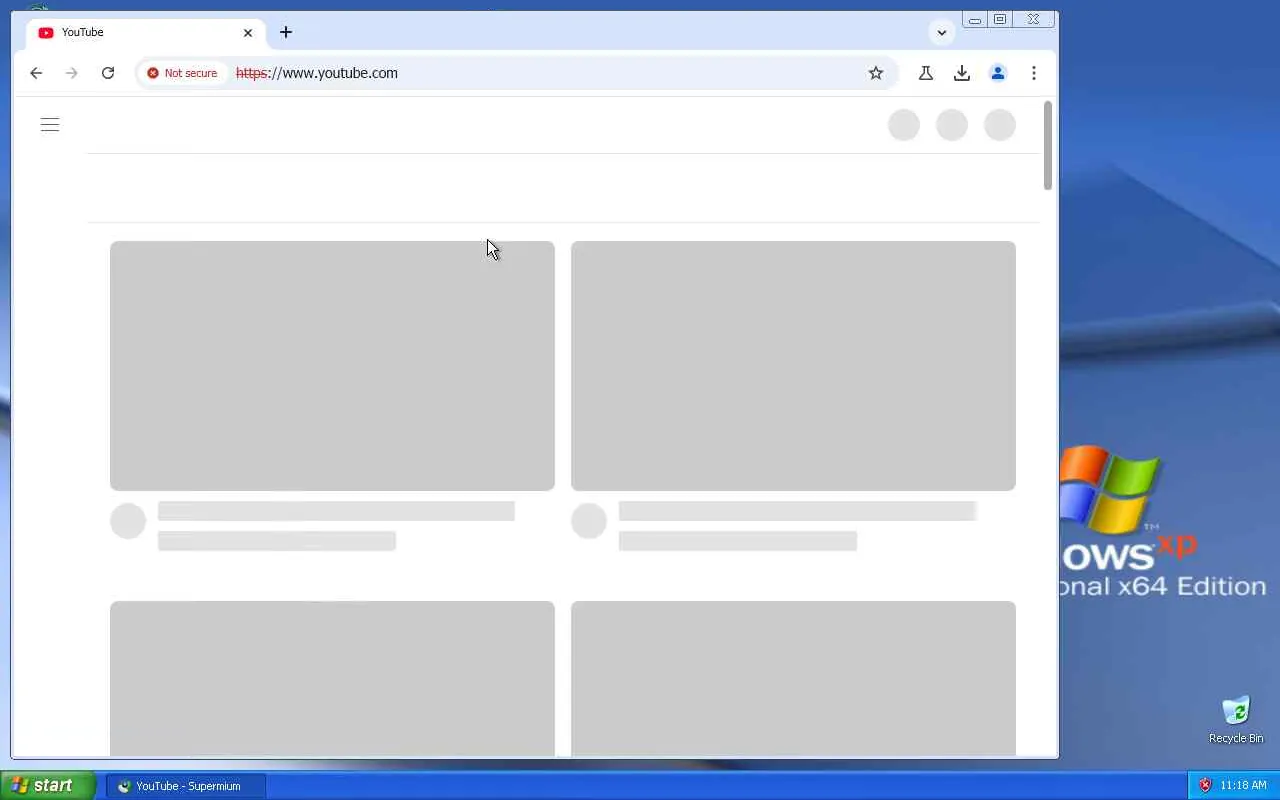1280x800 pixels.
Task: Click the page vertical scrollbar thumb
Action: (x=1048, y=145)
